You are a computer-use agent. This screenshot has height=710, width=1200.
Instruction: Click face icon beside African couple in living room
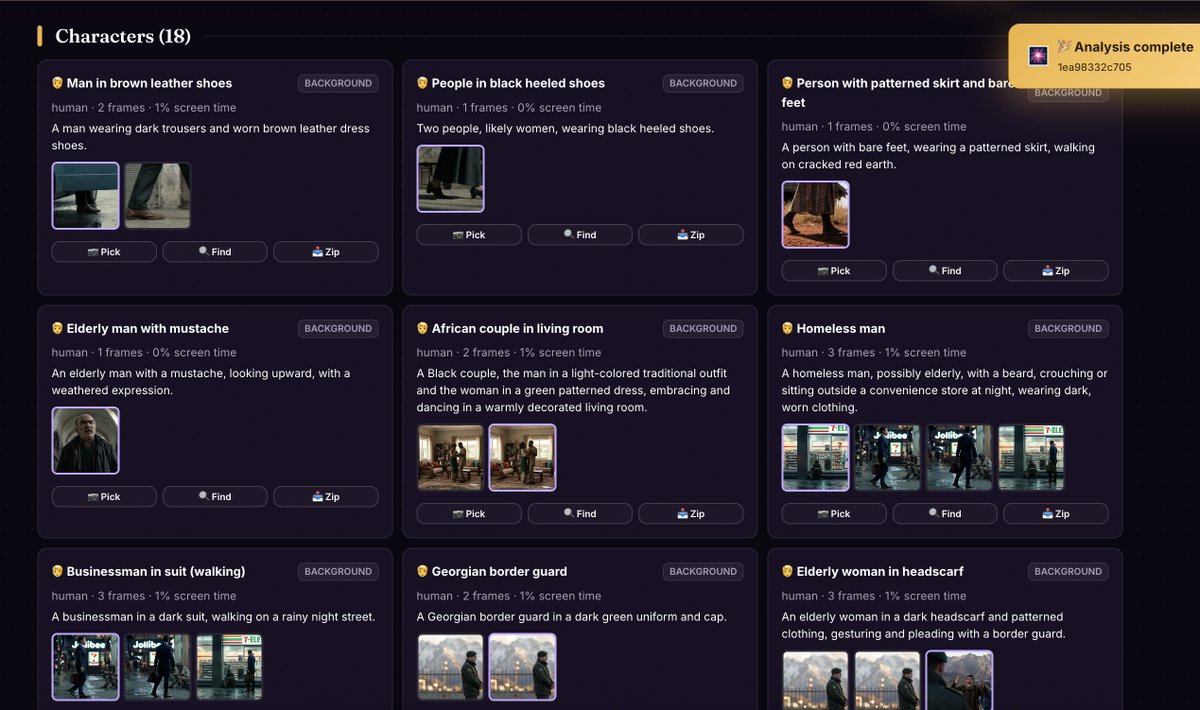(x=423, y=328)
